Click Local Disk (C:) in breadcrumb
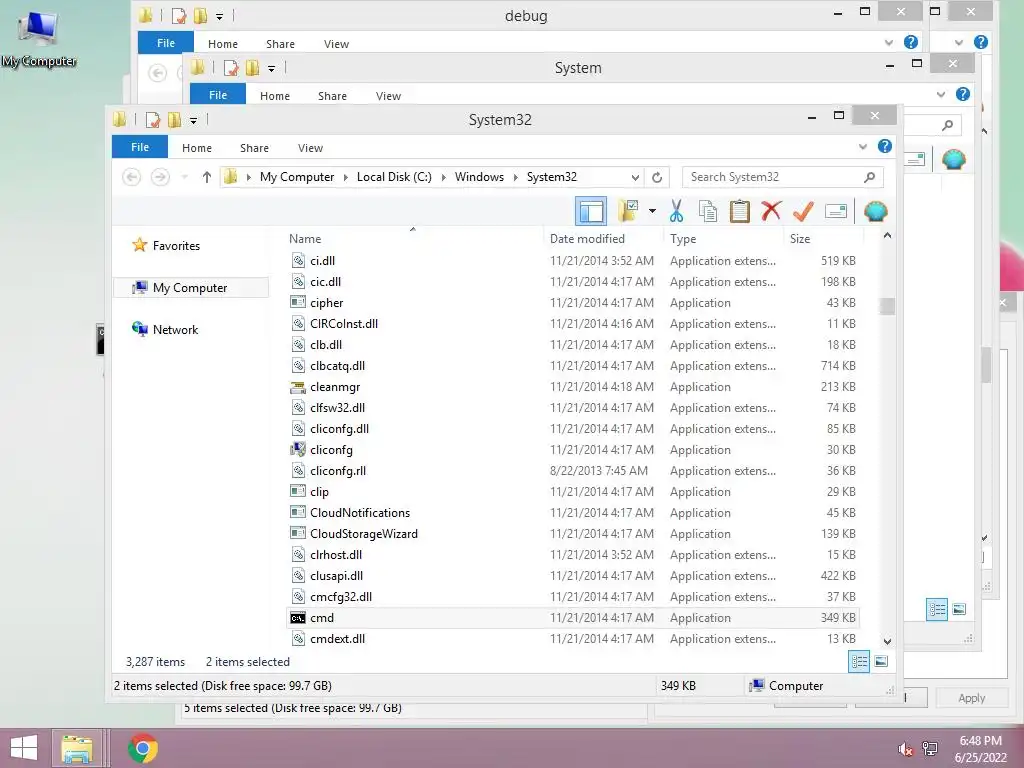This screenshot has height=768, width=1024. coord(394,177)
